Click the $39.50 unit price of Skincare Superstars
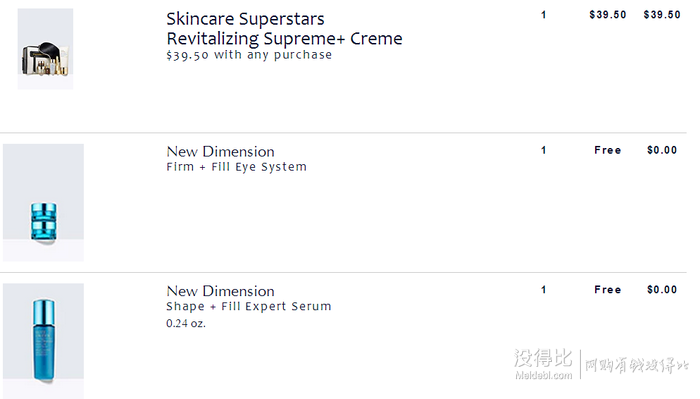 pos(608,15)
